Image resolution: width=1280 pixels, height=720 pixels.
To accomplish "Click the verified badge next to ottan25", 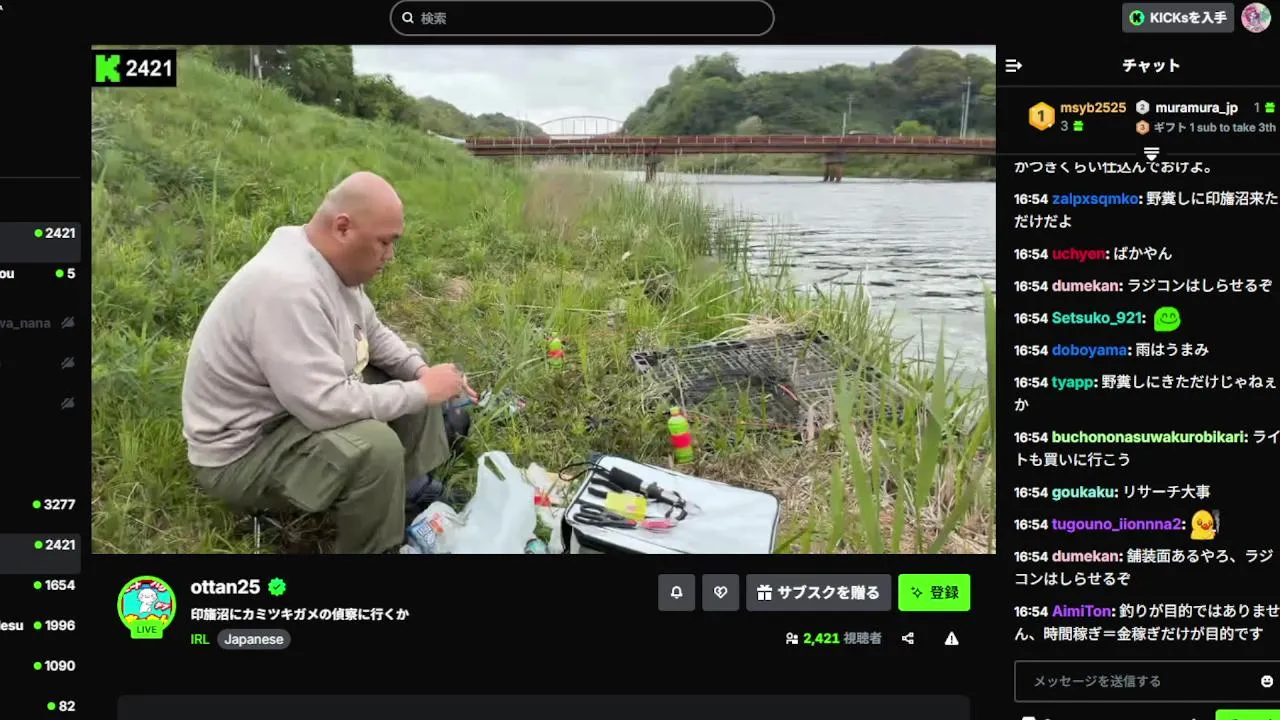I will pos(277,587).
